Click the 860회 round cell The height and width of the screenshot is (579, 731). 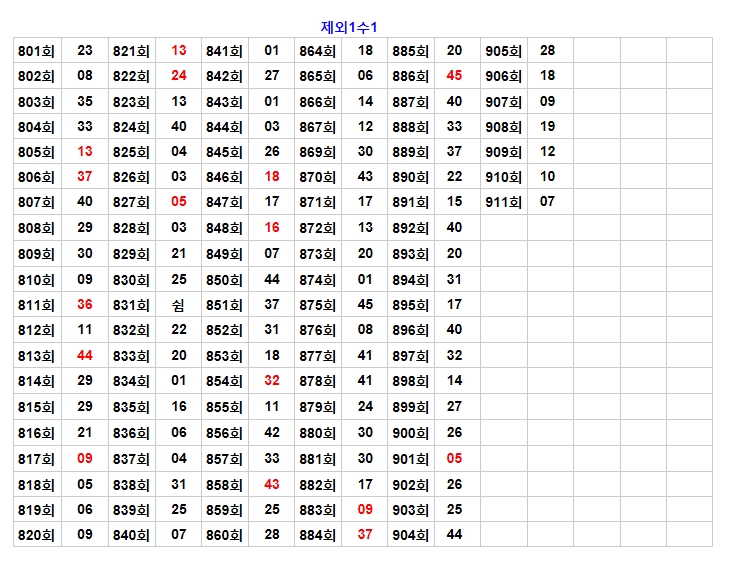tap(224, 535)
